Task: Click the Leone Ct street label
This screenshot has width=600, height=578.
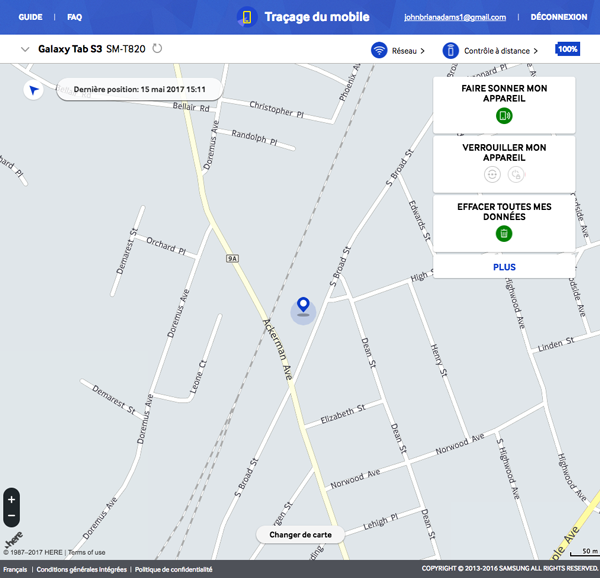Action: [x=198, y=377]
